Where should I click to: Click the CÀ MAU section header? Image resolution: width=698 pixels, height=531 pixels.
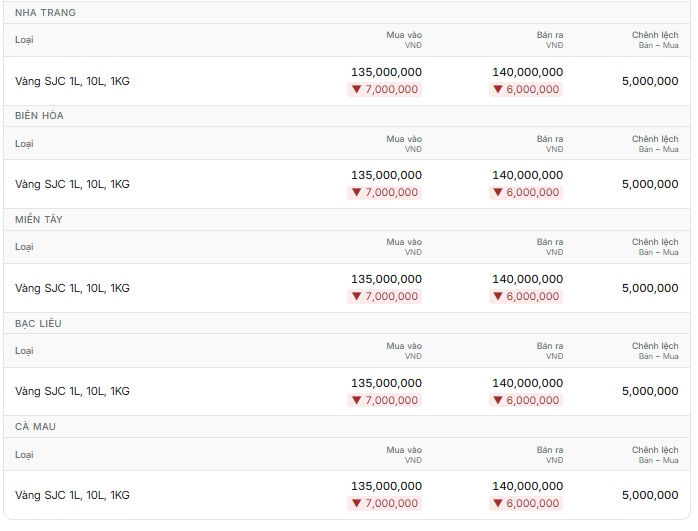point(35,426)
